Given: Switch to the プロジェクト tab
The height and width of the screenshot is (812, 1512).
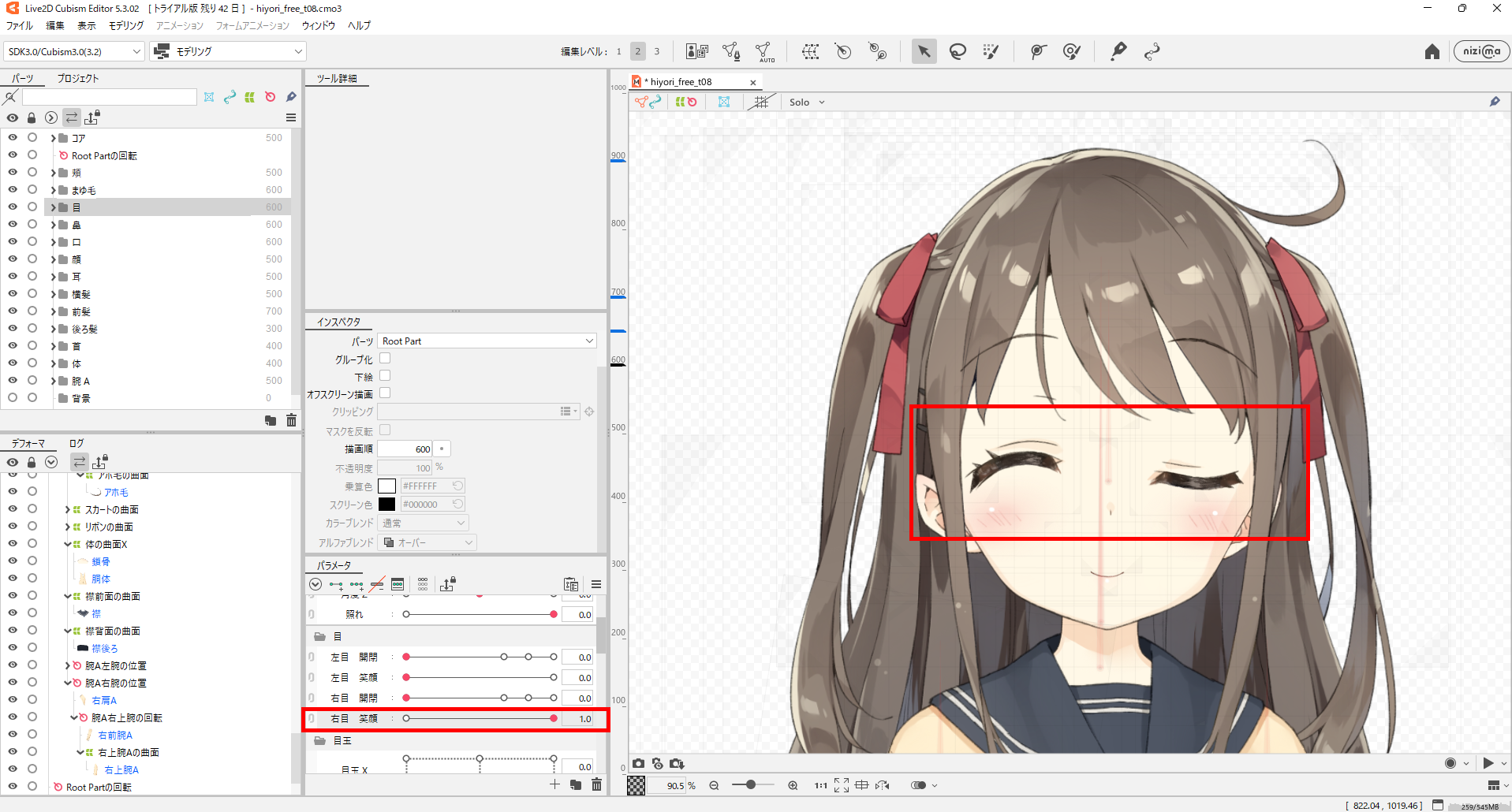Looking at the screenshot, I should [x=78, y=78].
